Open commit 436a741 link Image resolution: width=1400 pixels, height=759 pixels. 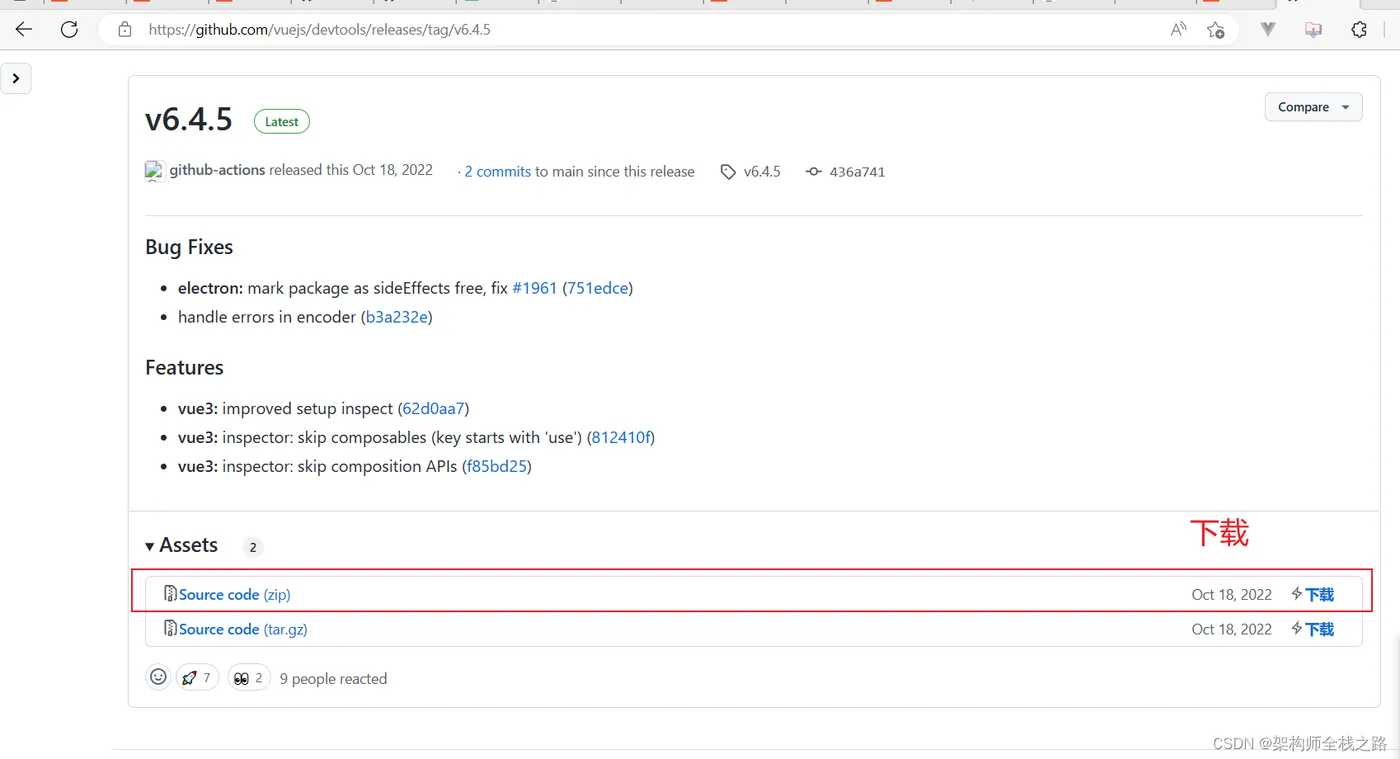[857, 172]
